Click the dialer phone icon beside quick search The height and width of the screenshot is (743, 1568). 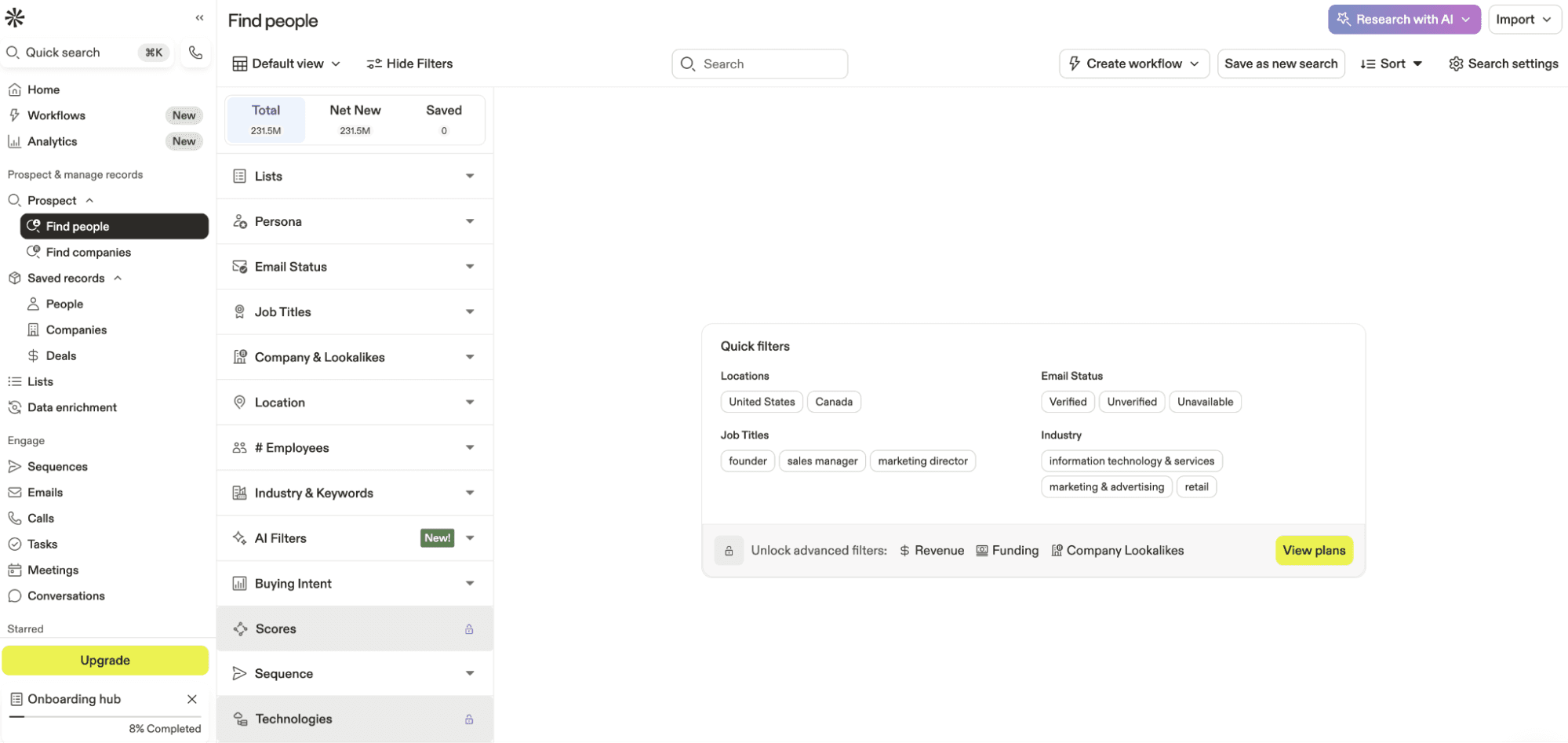click(x=195, y=52)
